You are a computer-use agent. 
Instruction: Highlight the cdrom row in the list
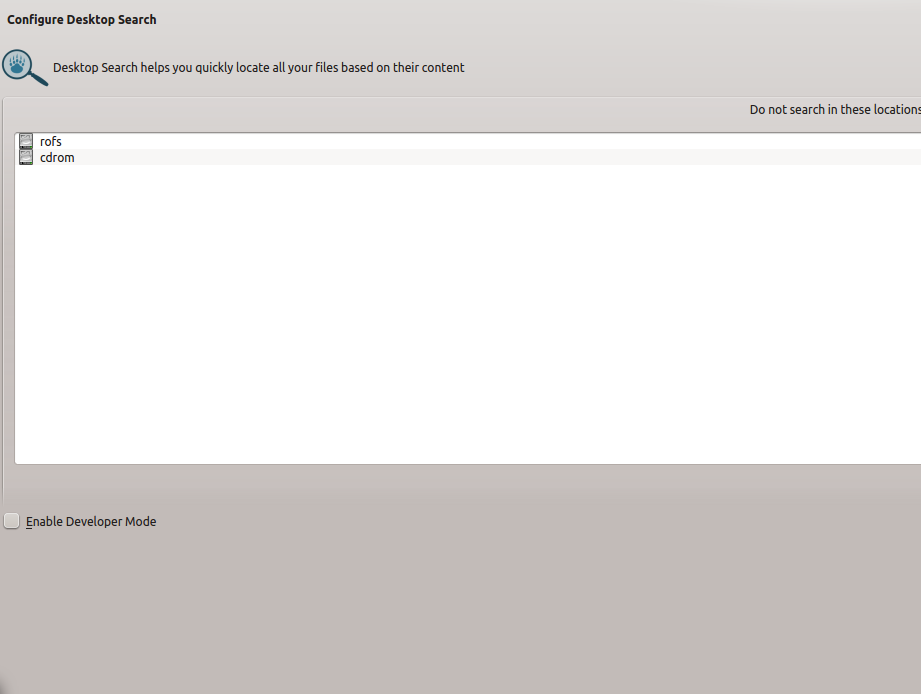tap(468, 157)
